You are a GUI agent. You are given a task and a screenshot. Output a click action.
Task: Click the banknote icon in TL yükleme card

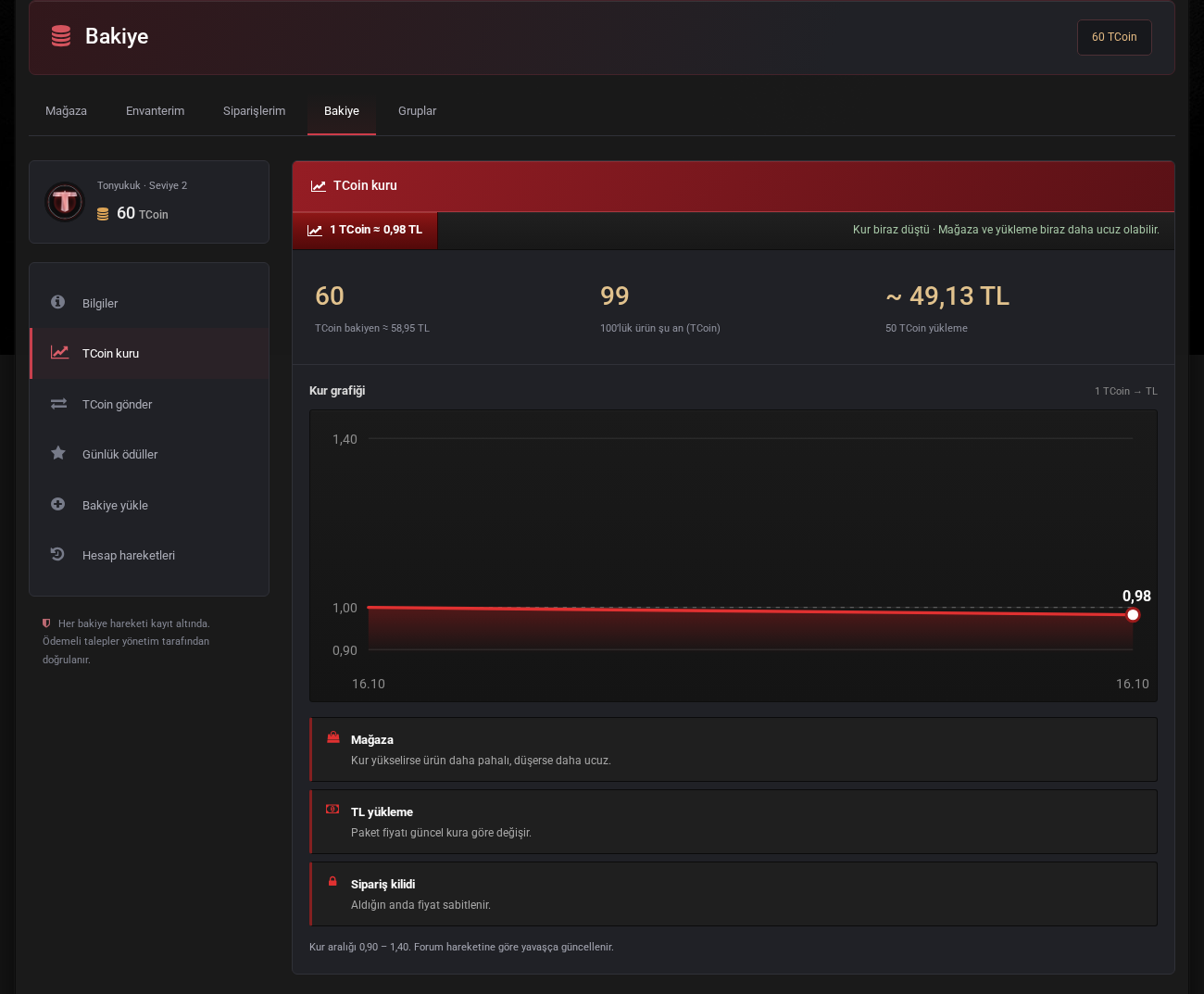pos(332,809)
